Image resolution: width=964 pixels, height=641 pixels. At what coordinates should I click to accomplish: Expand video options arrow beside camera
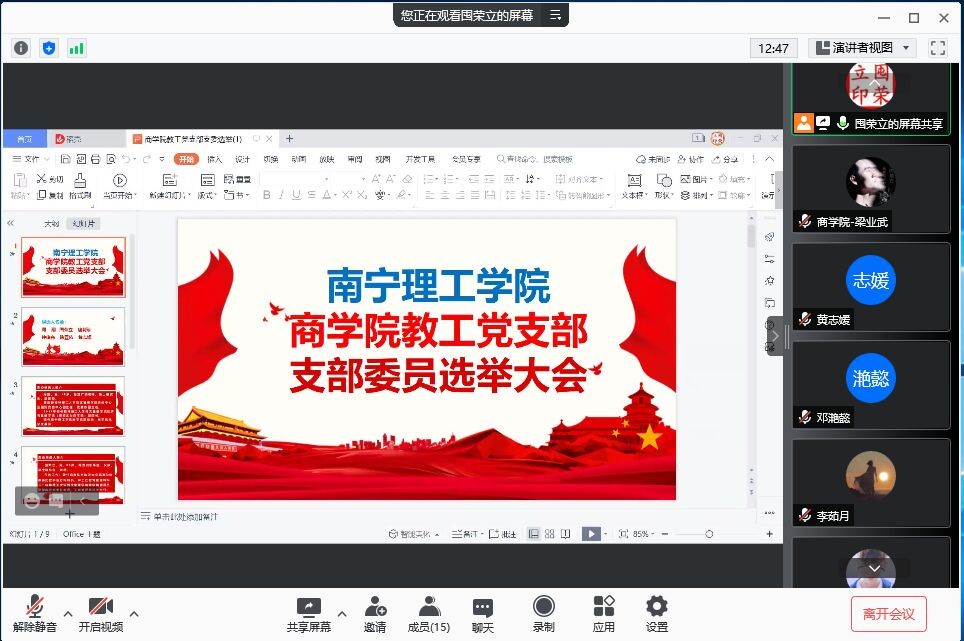[x=134, y=614]
